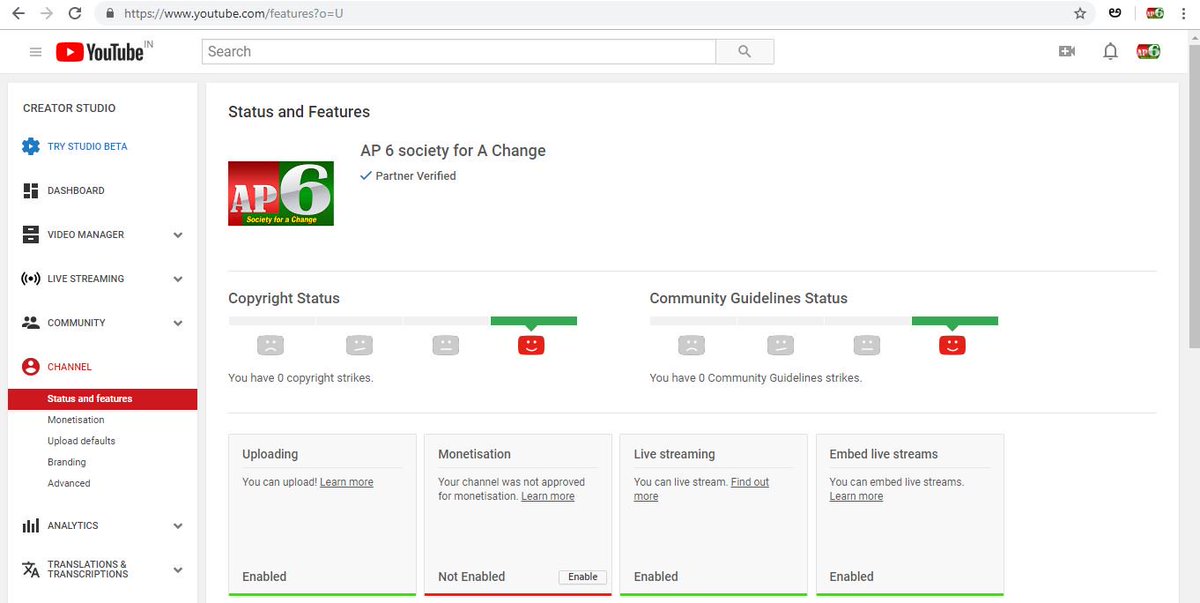1200x603 pixels.
Task: Click Learn more in Embed live streams
Action: (x=856, y=496)
